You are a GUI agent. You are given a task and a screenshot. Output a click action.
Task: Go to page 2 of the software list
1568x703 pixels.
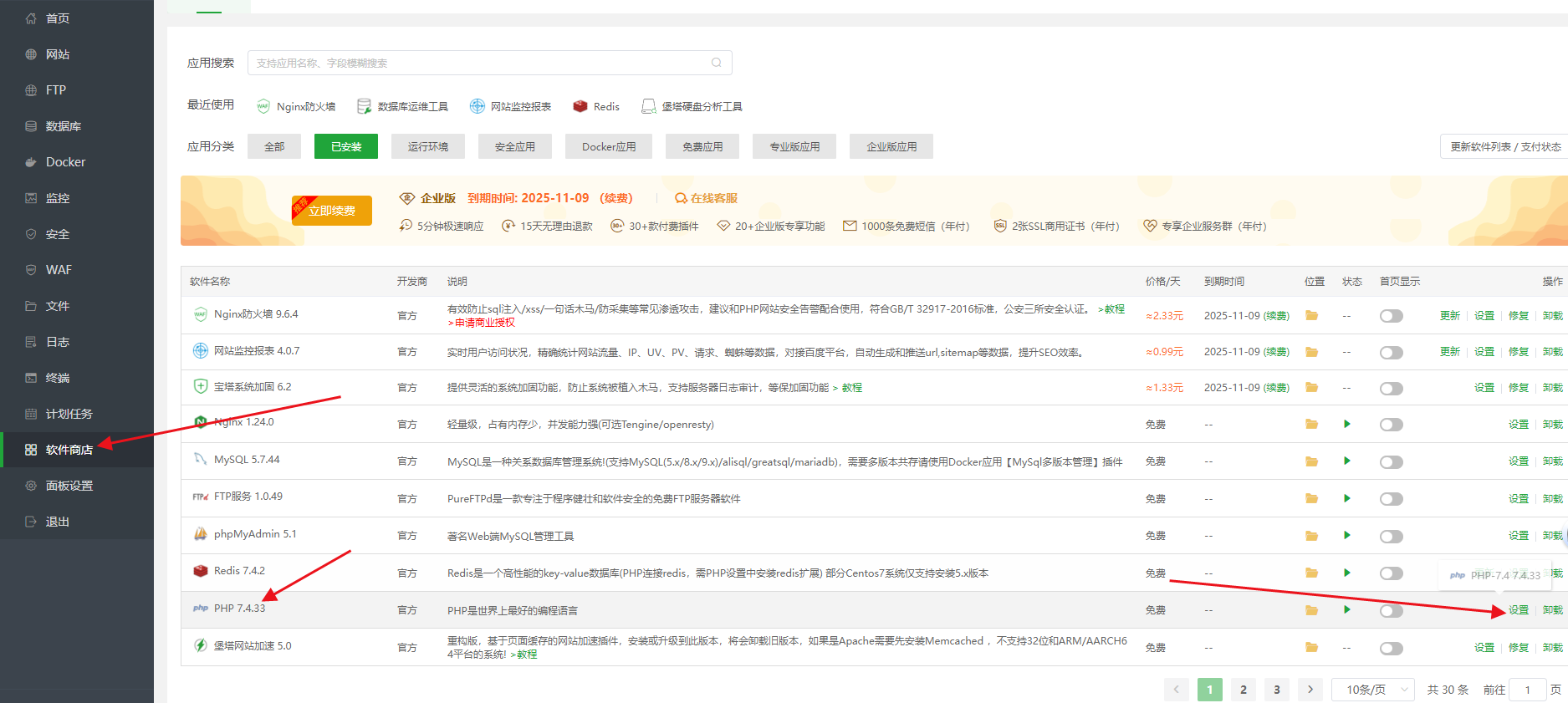[x=1243, y=690]
